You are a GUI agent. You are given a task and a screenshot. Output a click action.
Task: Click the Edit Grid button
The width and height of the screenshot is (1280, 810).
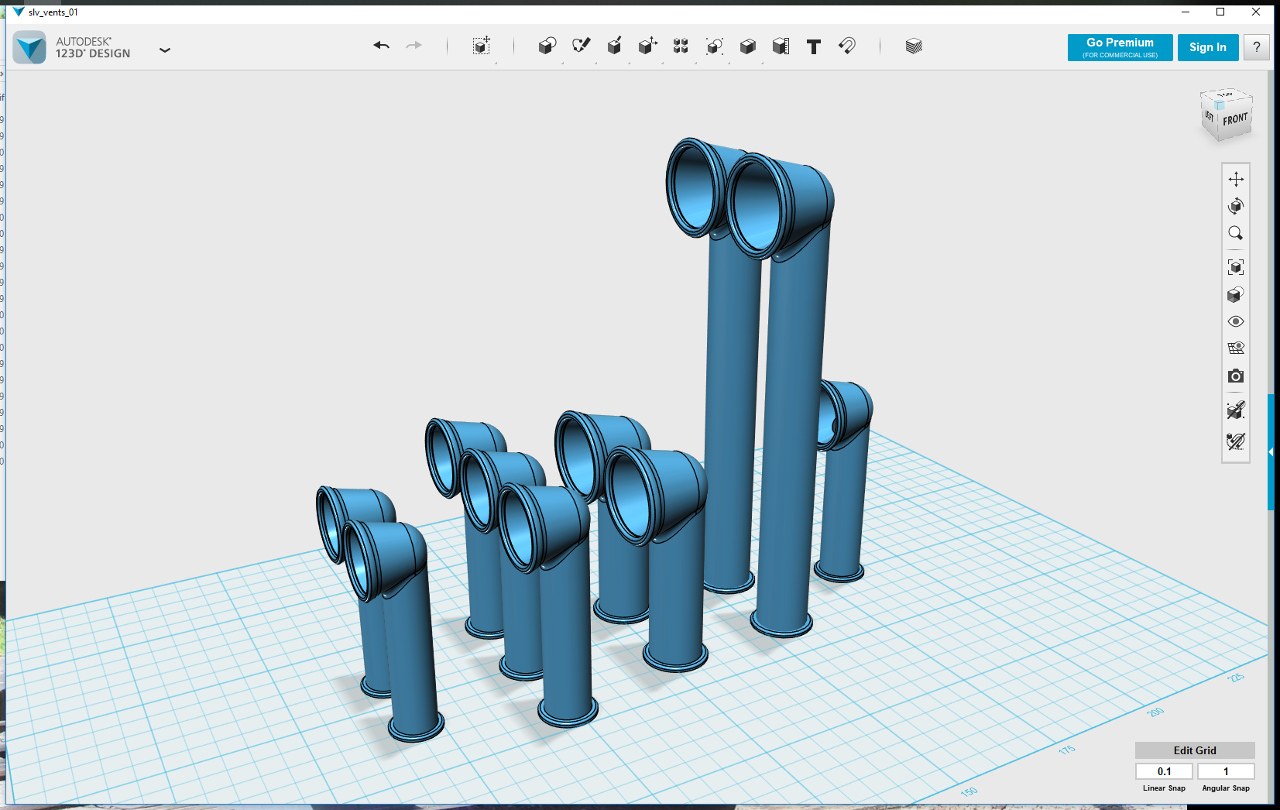coord(1195,750)
